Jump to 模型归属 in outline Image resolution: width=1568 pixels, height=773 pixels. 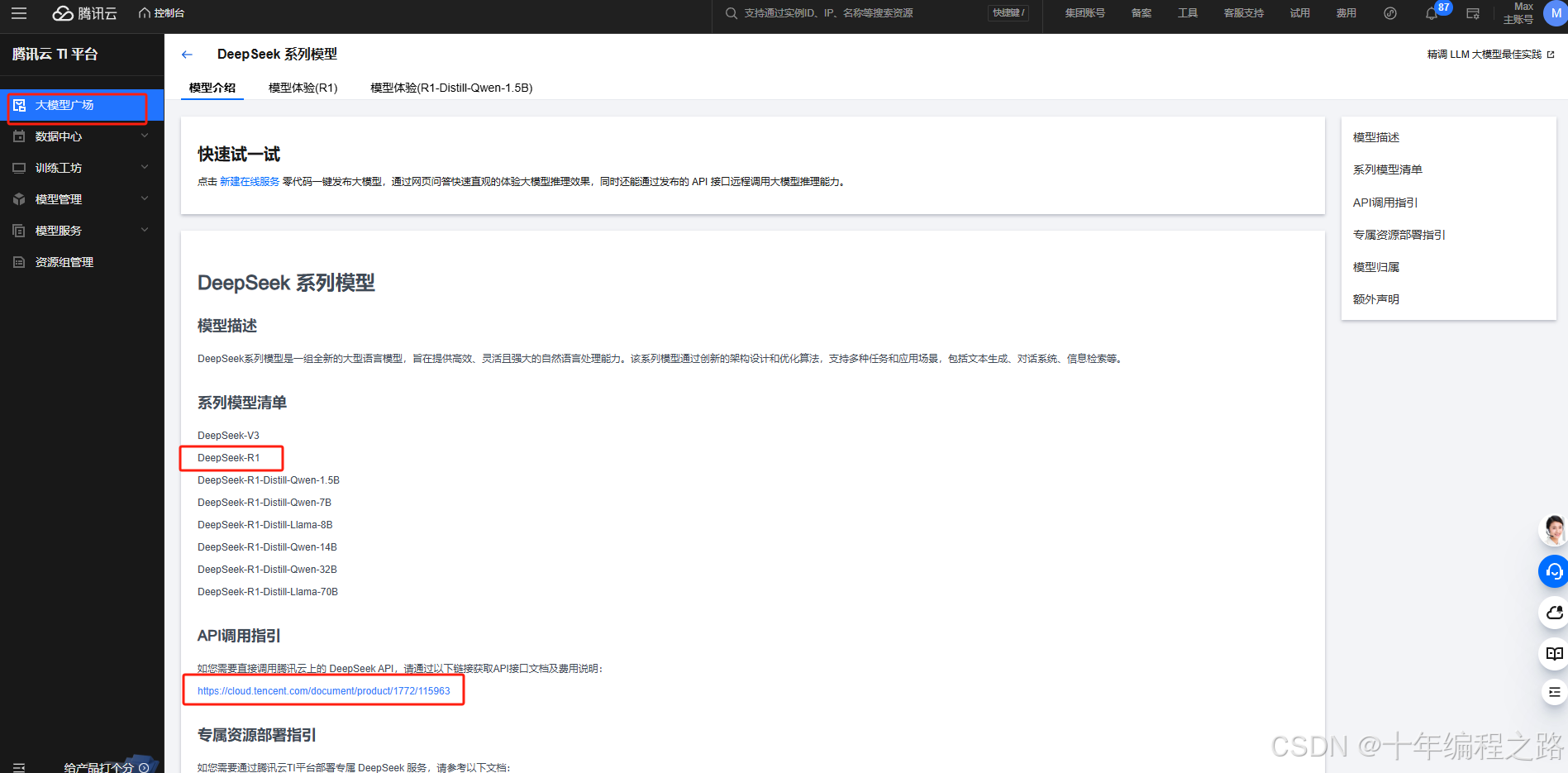1376,267
